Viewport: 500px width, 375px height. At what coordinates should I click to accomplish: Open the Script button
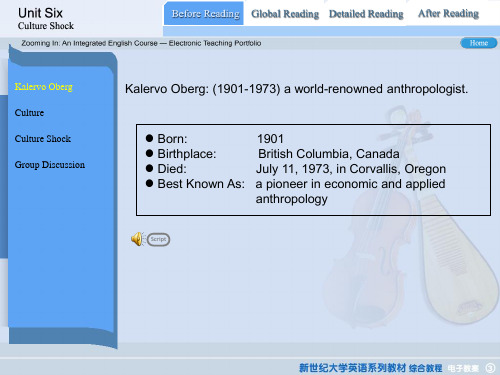(158, 239)
